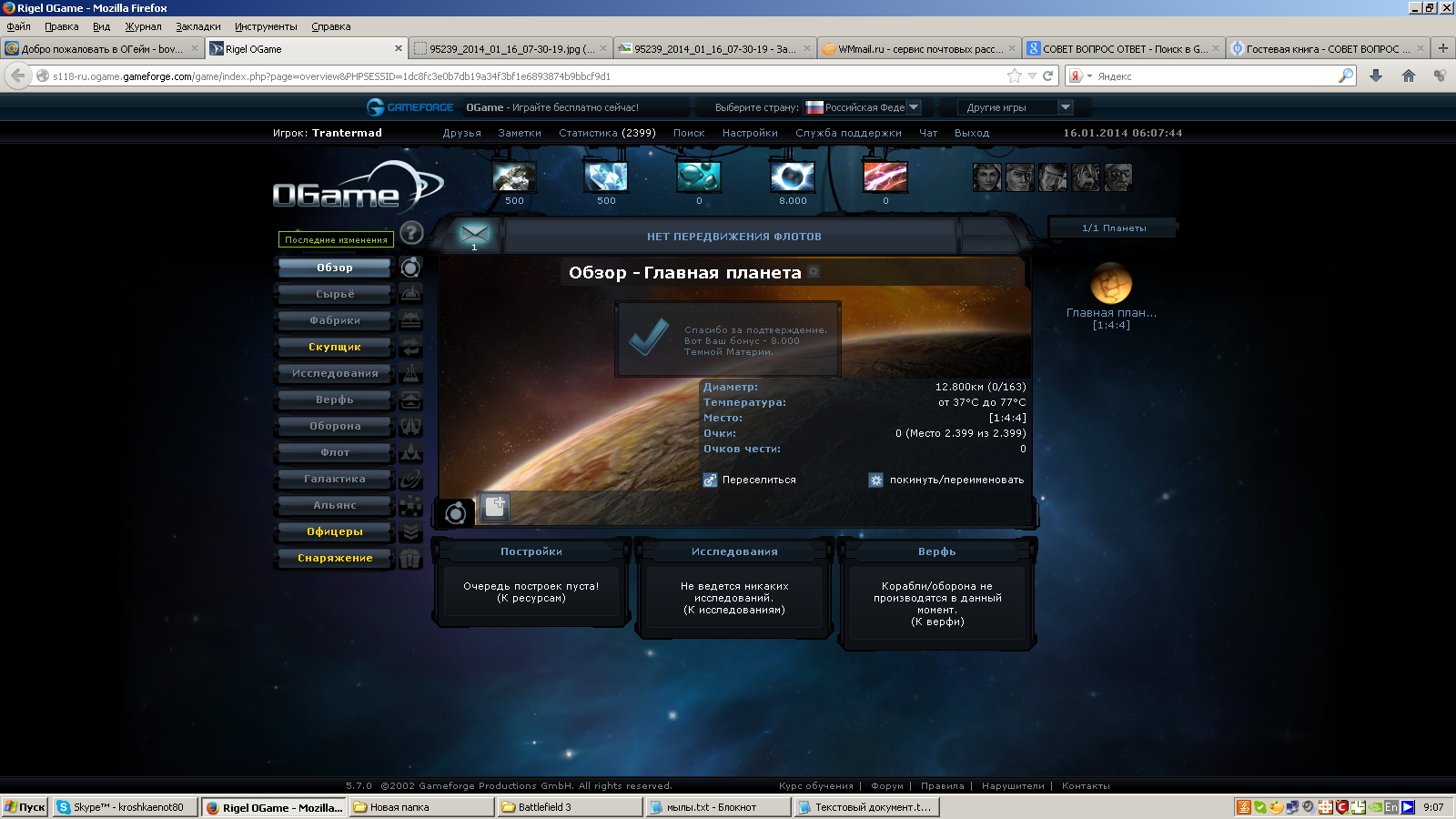
Task: Switch to Skype taskbar window
Action: [126, 807]
